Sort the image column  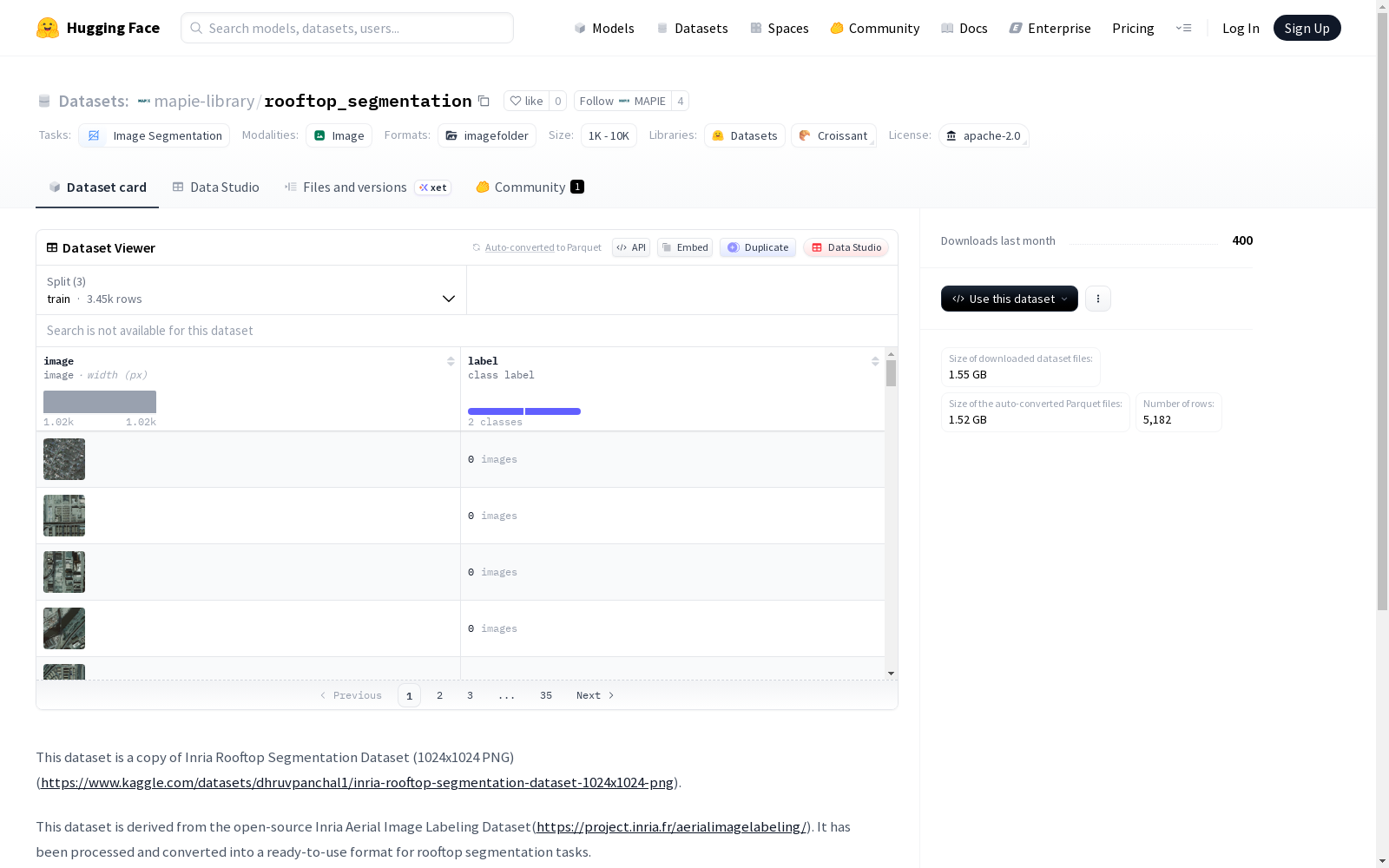(x=451, y=361)
